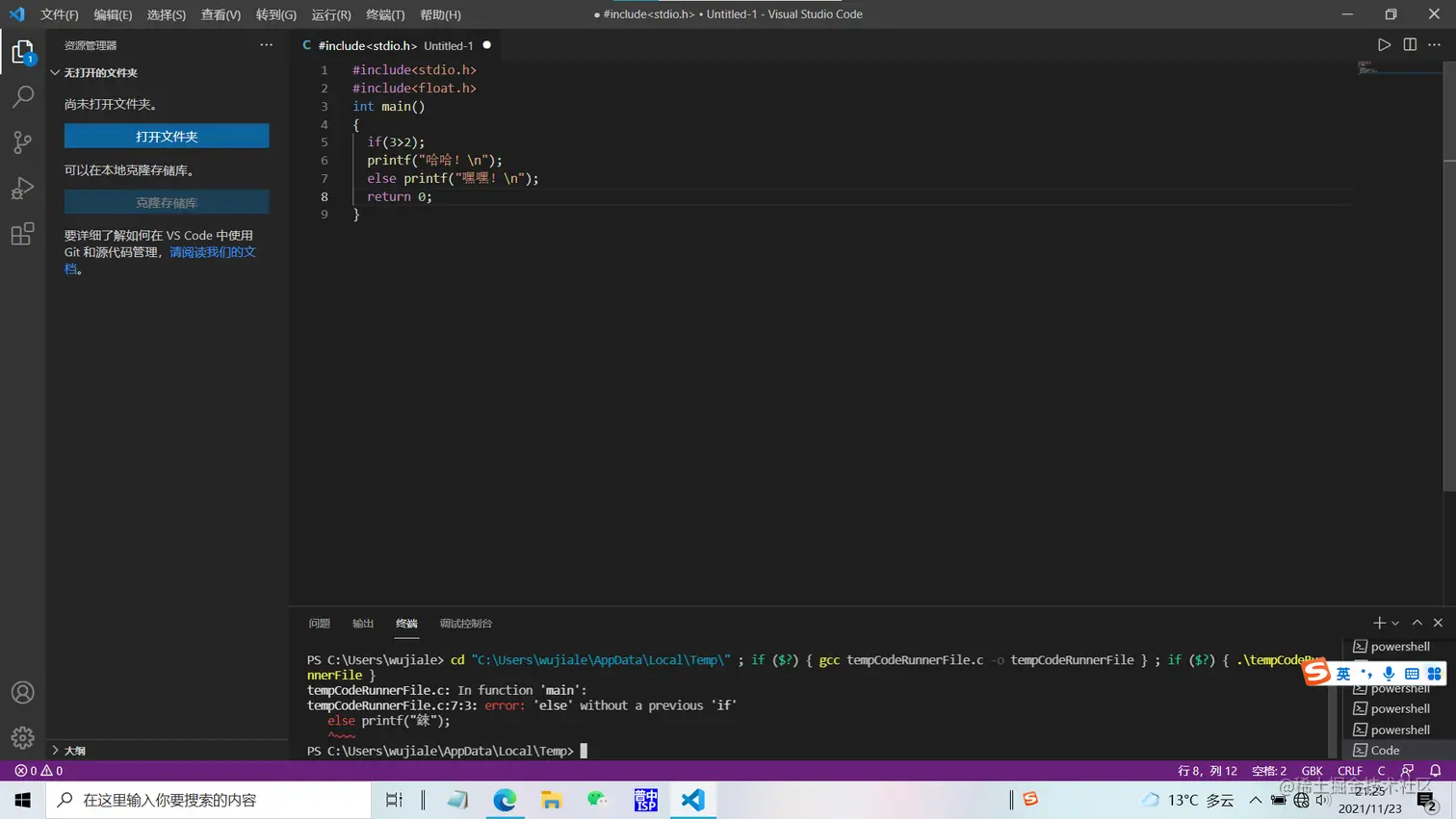Open the Explorer view in the activity bar

click(22, 52)
